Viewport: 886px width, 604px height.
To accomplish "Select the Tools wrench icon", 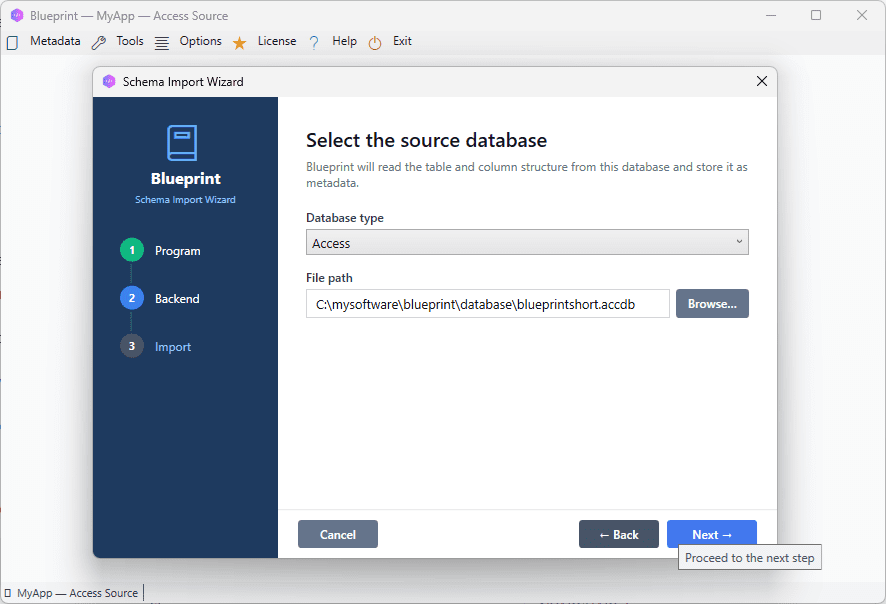I will coord(97,41).
